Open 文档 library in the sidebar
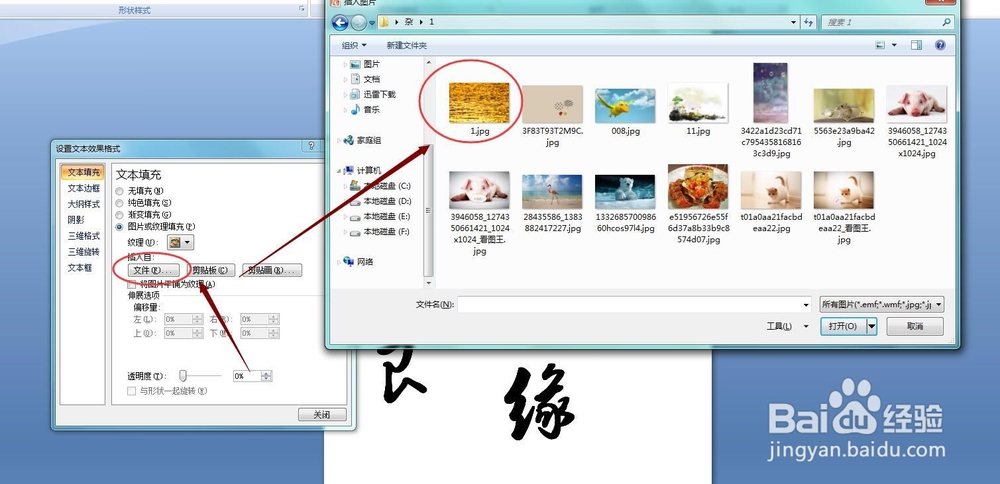 click(x=365, y=79)
